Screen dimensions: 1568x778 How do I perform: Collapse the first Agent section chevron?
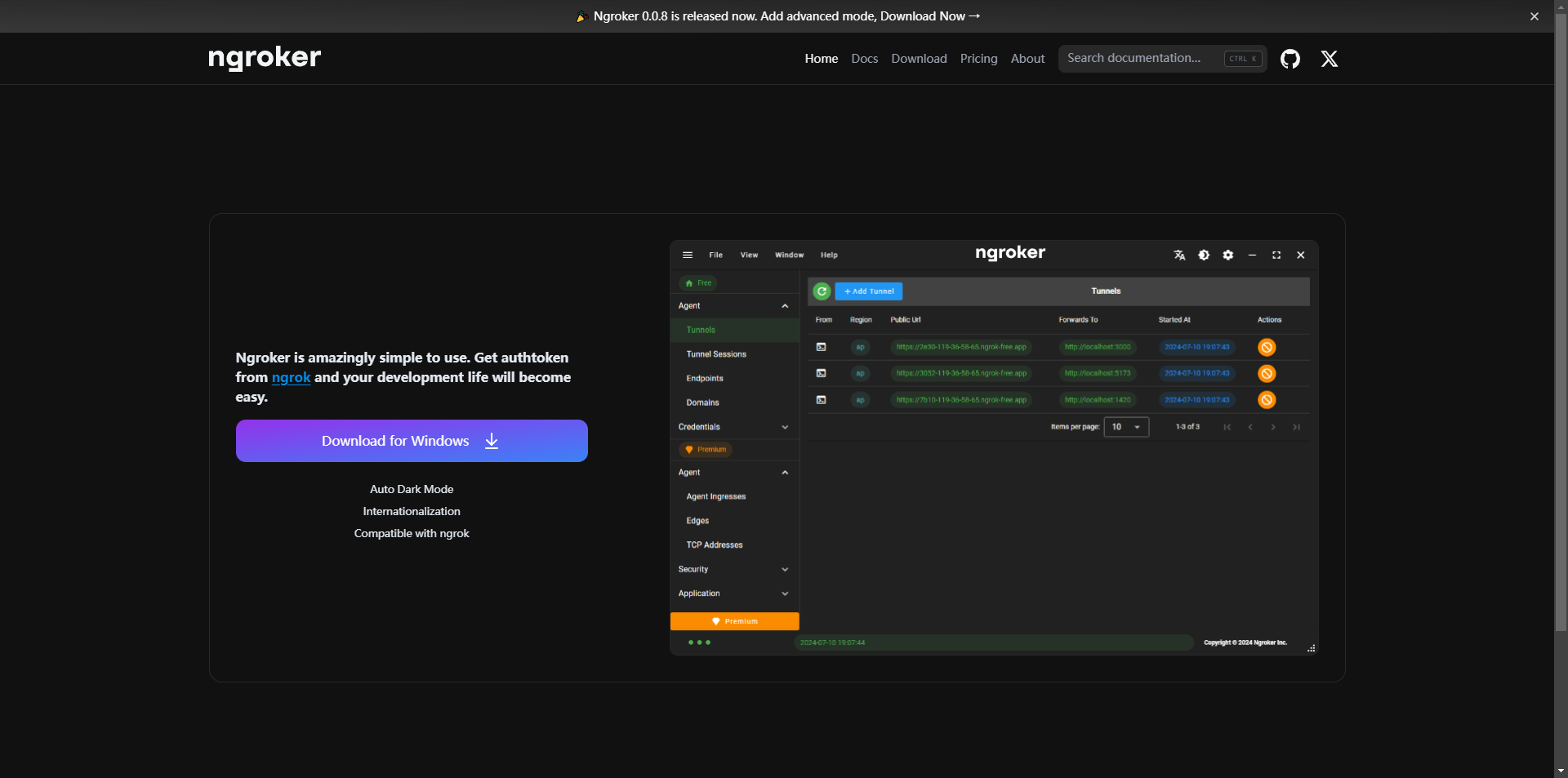pyautogui.click(x=785, y=306)
